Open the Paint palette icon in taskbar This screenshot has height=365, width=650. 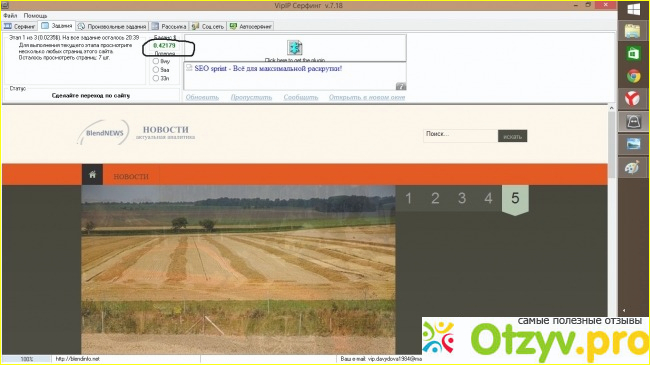[633, 168]
